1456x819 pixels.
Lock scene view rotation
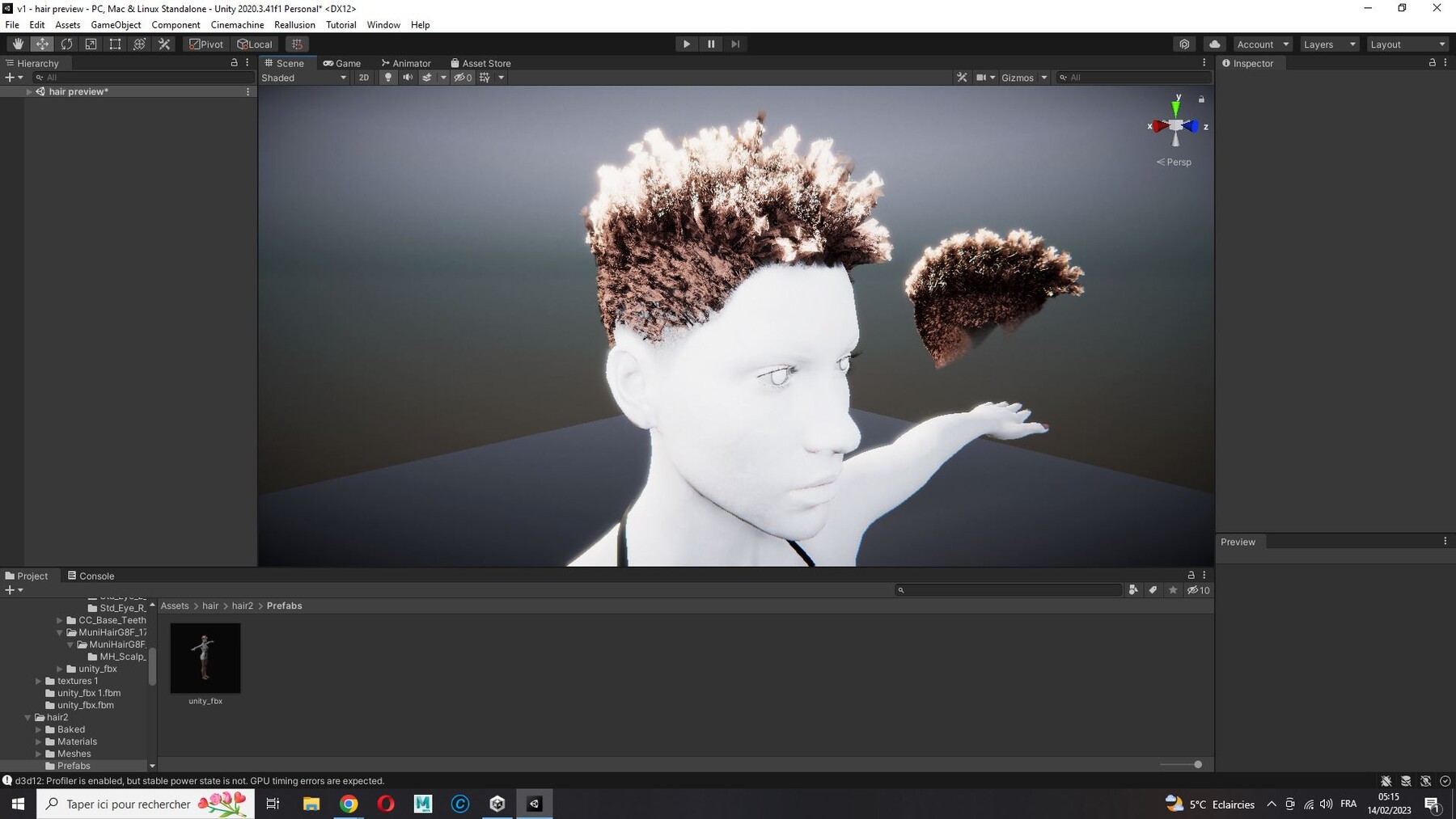click(1201, 99)
